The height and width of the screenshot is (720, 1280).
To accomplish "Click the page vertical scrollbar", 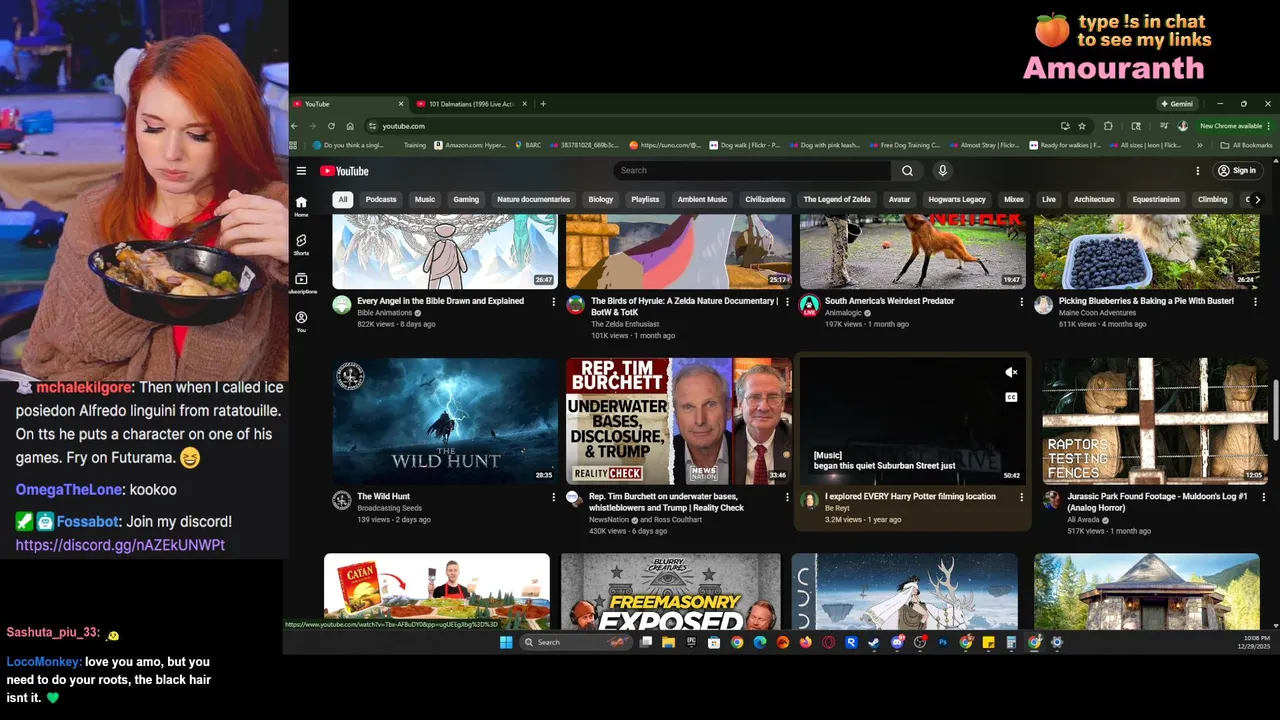I will tap(1275, 408).
